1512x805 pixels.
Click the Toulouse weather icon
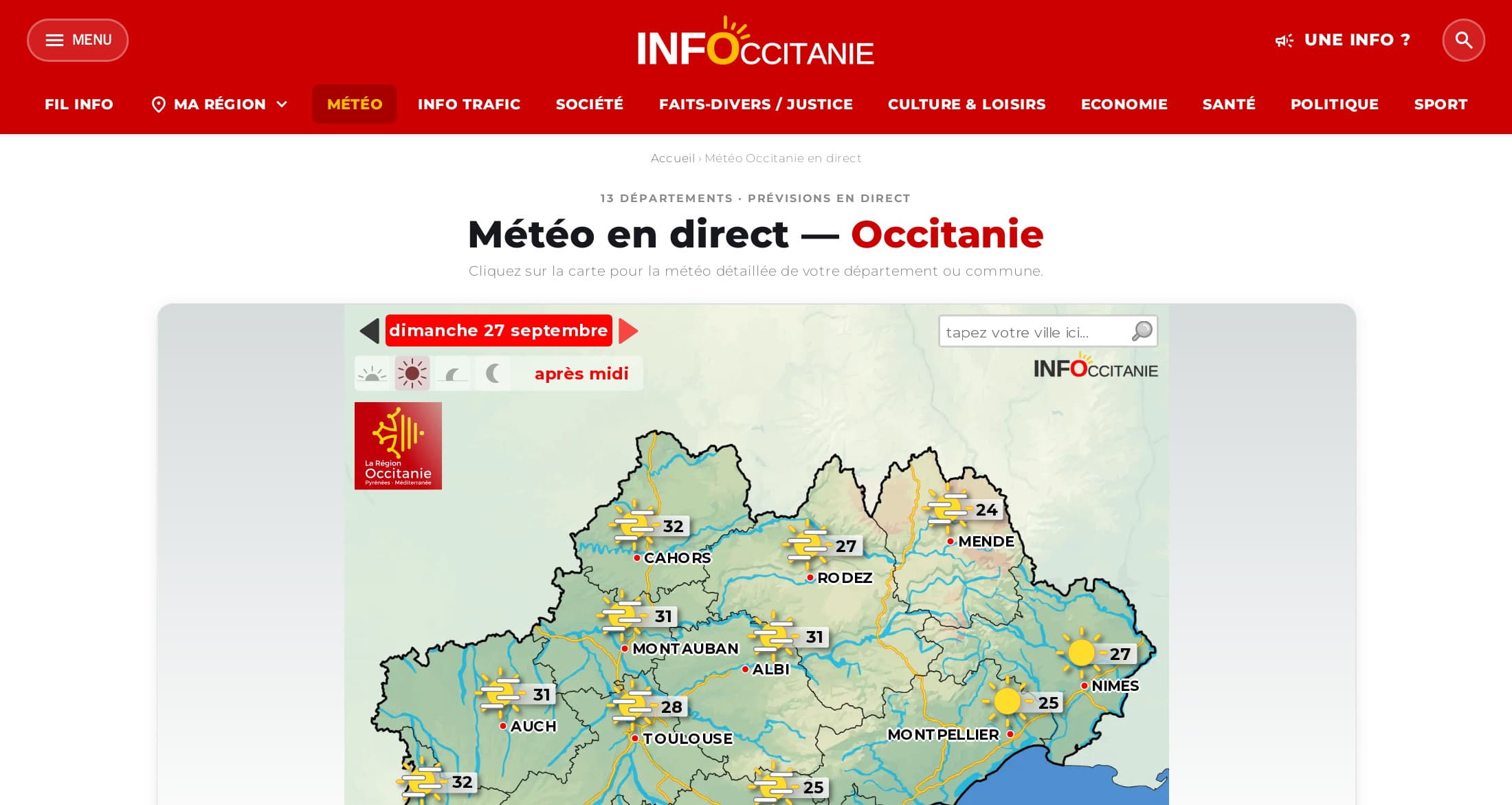632,705
